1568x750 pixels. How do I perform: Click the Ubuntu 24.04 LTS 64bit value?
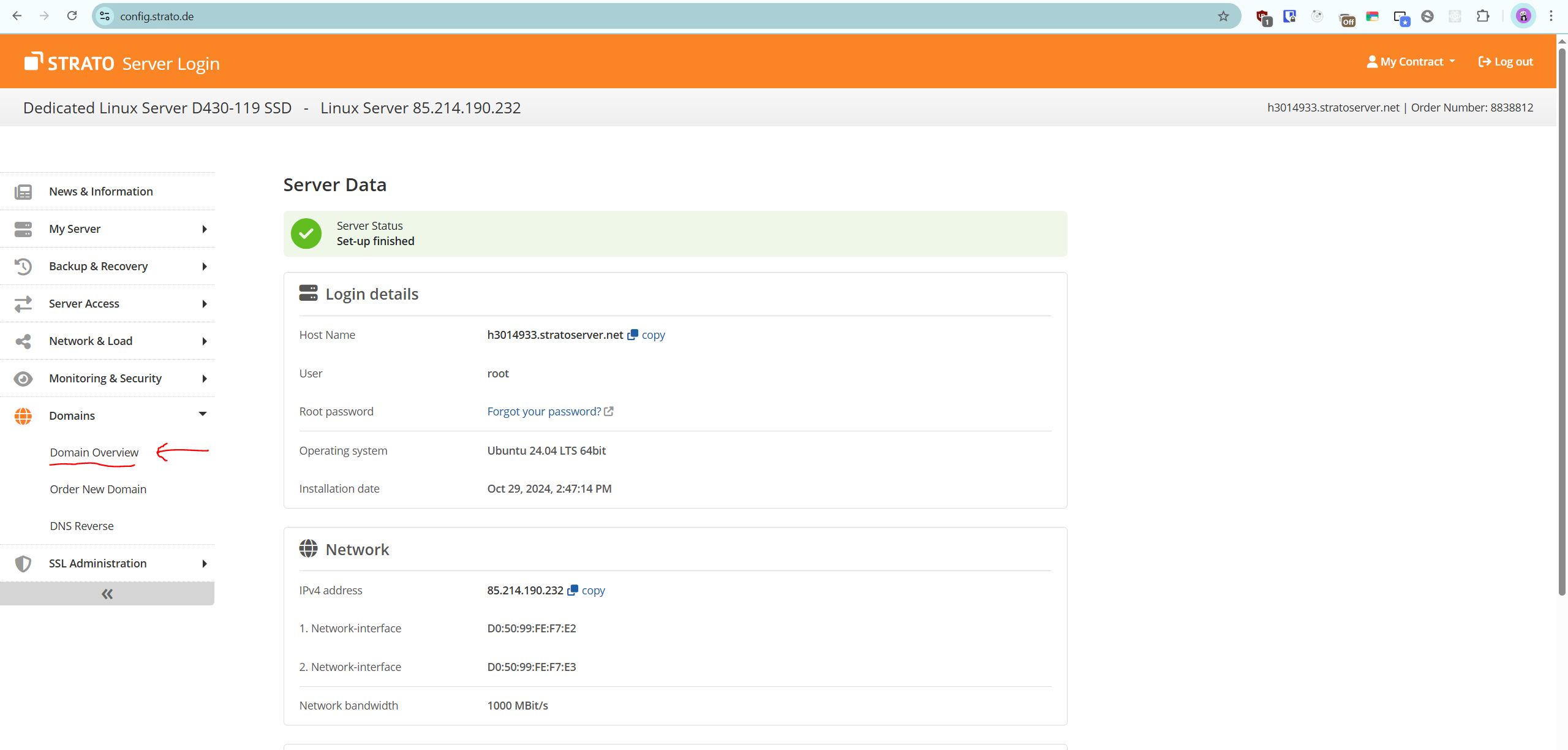pyautogui.click(x=546, y=451)
